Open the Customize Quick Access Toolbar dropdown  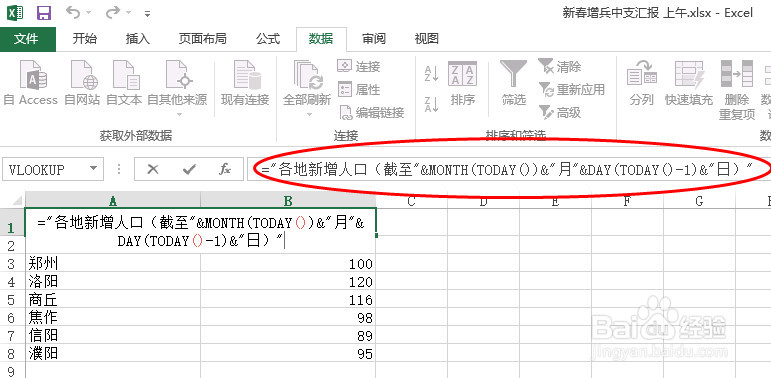(x=148, y=14)
